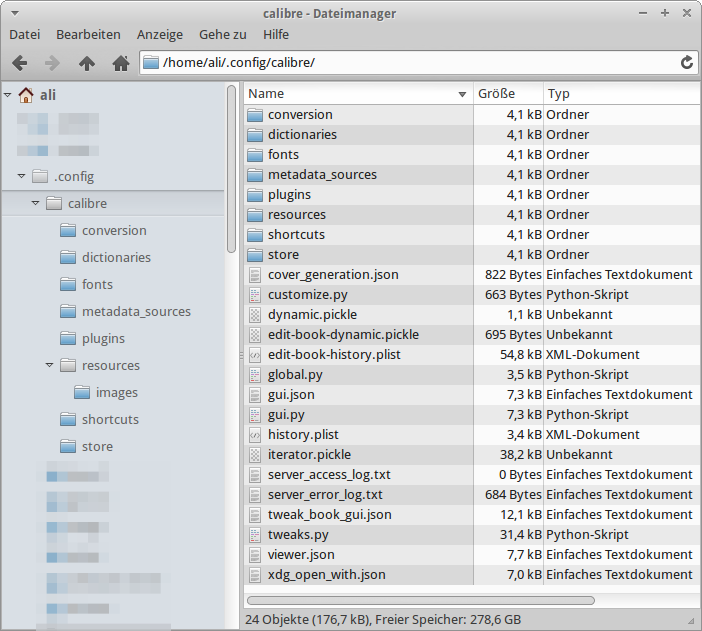Click the customize.py script icon
The height and width of the screenshot is (631, 702).
(255, 295)
